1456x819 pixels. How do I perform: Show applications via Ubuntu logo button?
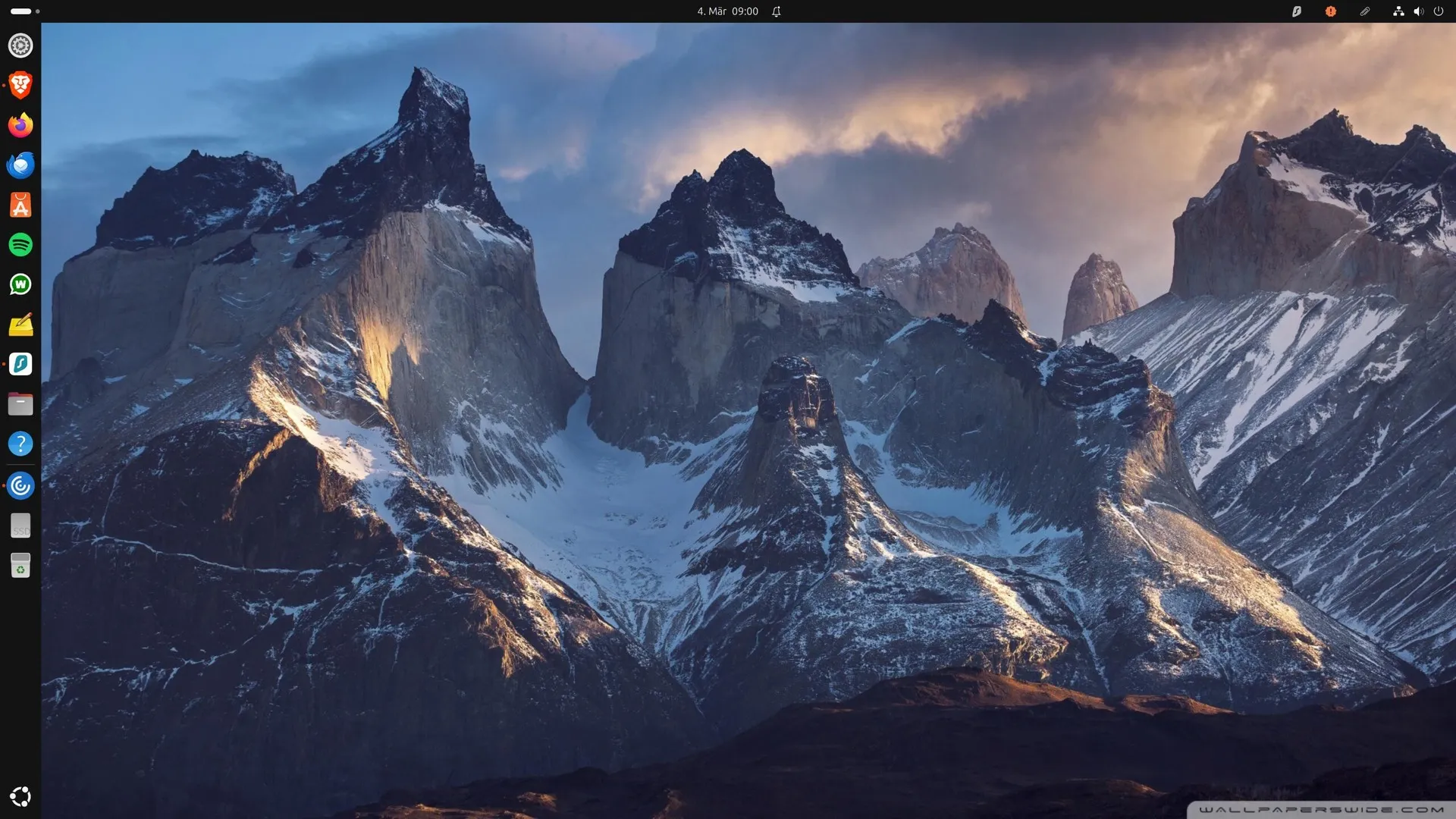point(20,796)
